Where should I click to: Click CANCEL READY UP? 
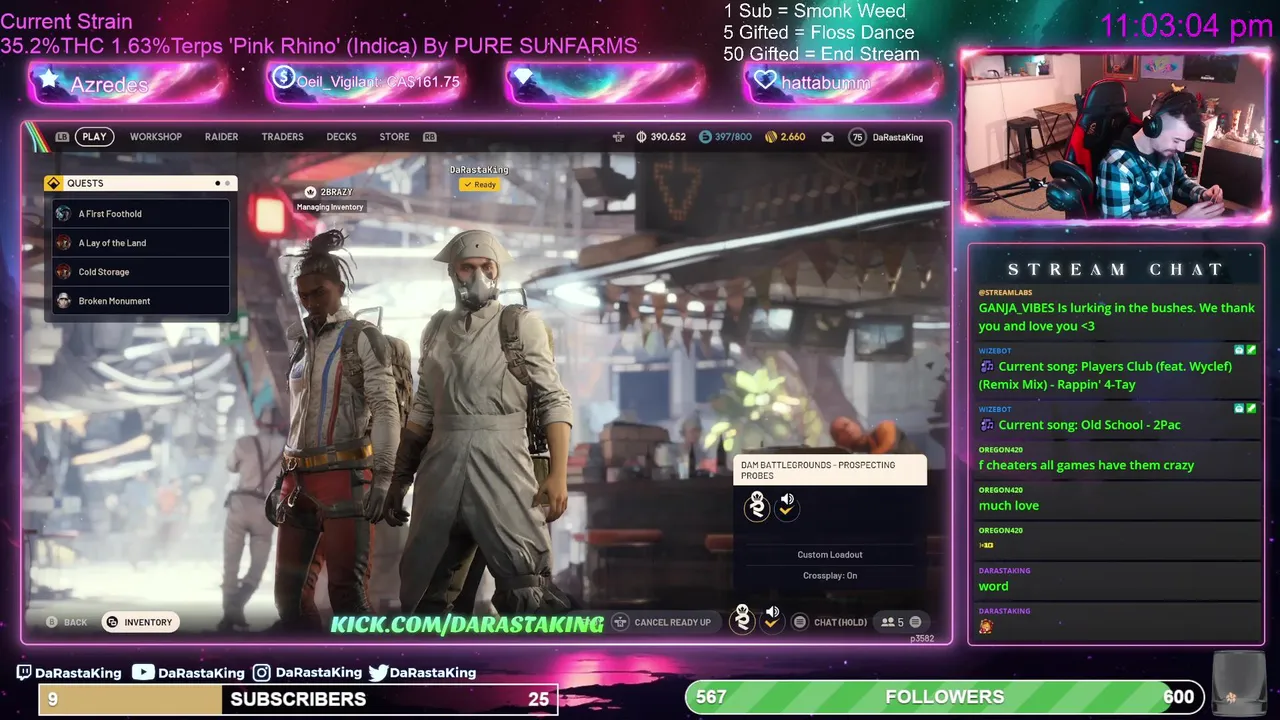click(x=662, y=622)
